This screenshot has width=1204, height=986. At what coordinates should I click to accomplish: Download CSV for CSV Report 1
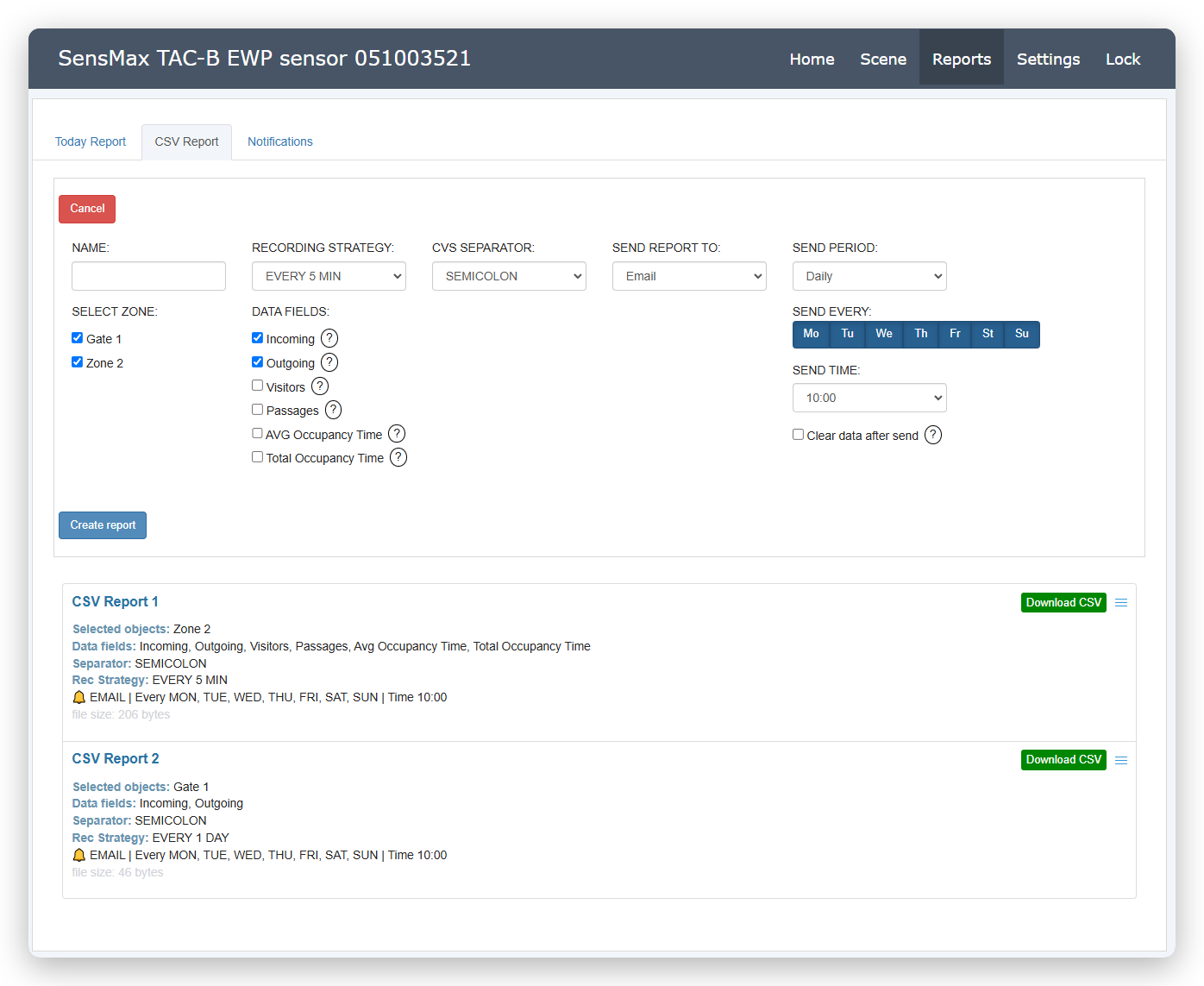click(x=1063, y=602)
